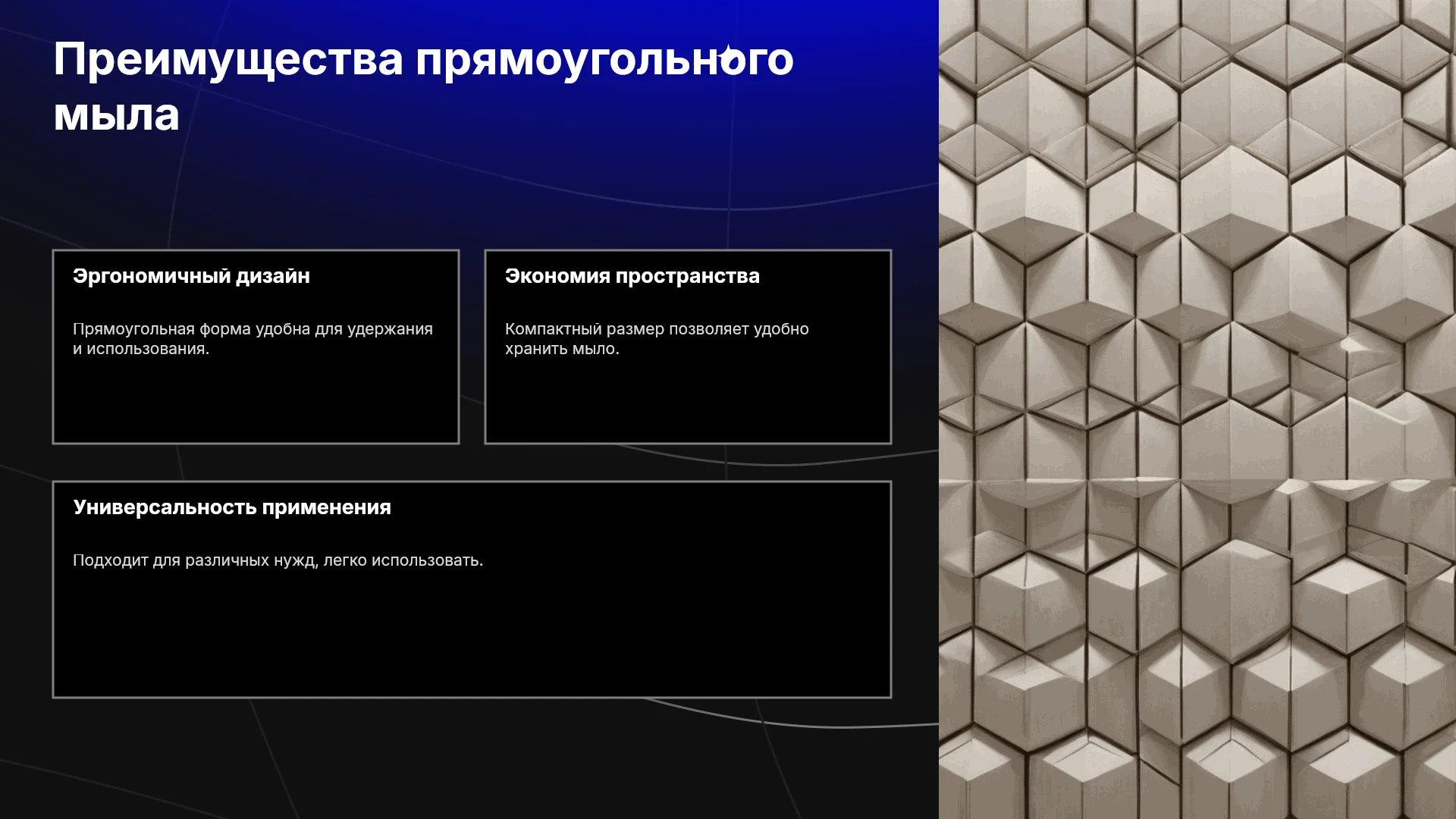Viewport: 1456px width, 819px height.
Task: Click the "Экономия пространства" heading
Action: [632, 276]
